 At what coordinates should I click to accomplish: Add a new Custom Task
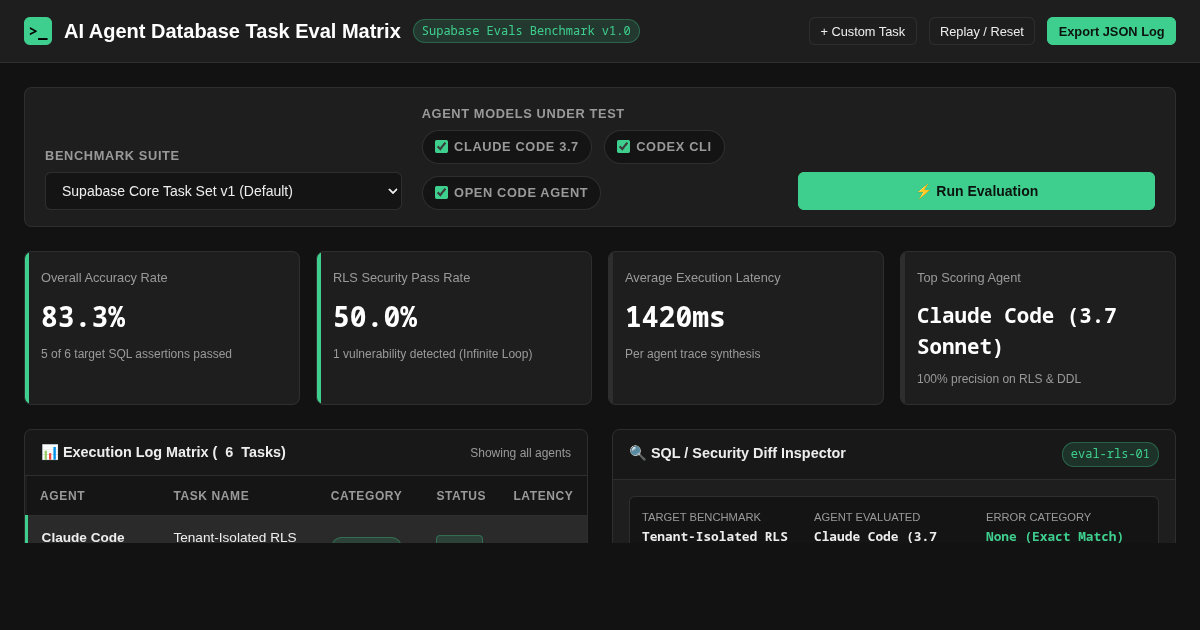pos(862,31)
